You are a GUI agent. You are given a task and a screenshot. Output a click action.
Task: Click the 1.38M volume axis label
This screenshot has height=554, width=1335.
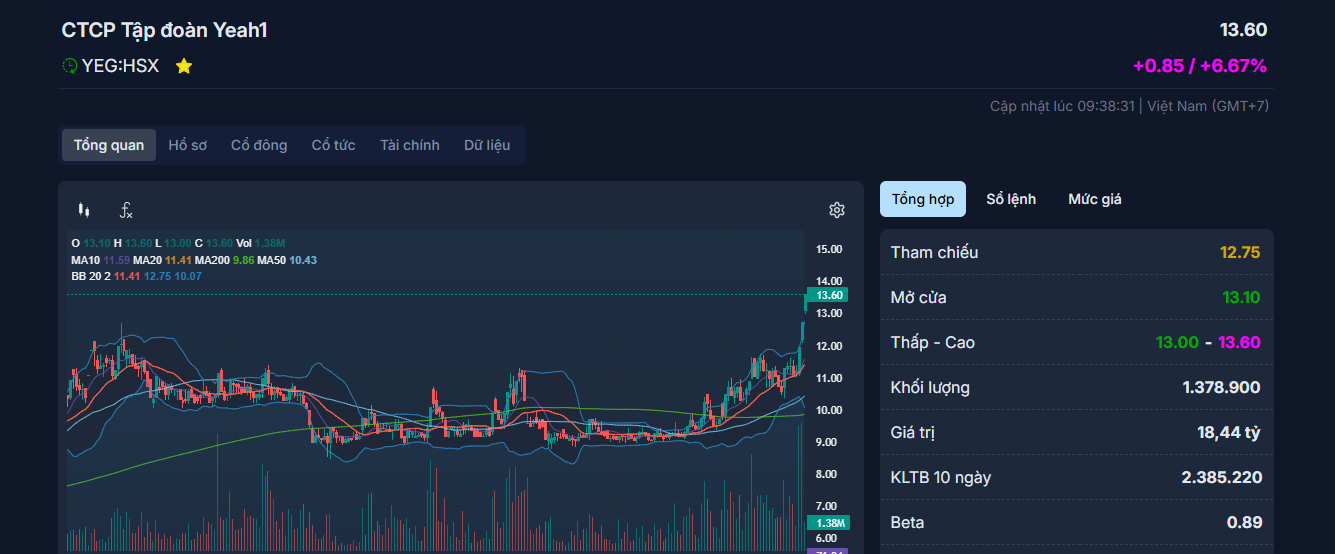pyautogui.click(x=828, y=523)
